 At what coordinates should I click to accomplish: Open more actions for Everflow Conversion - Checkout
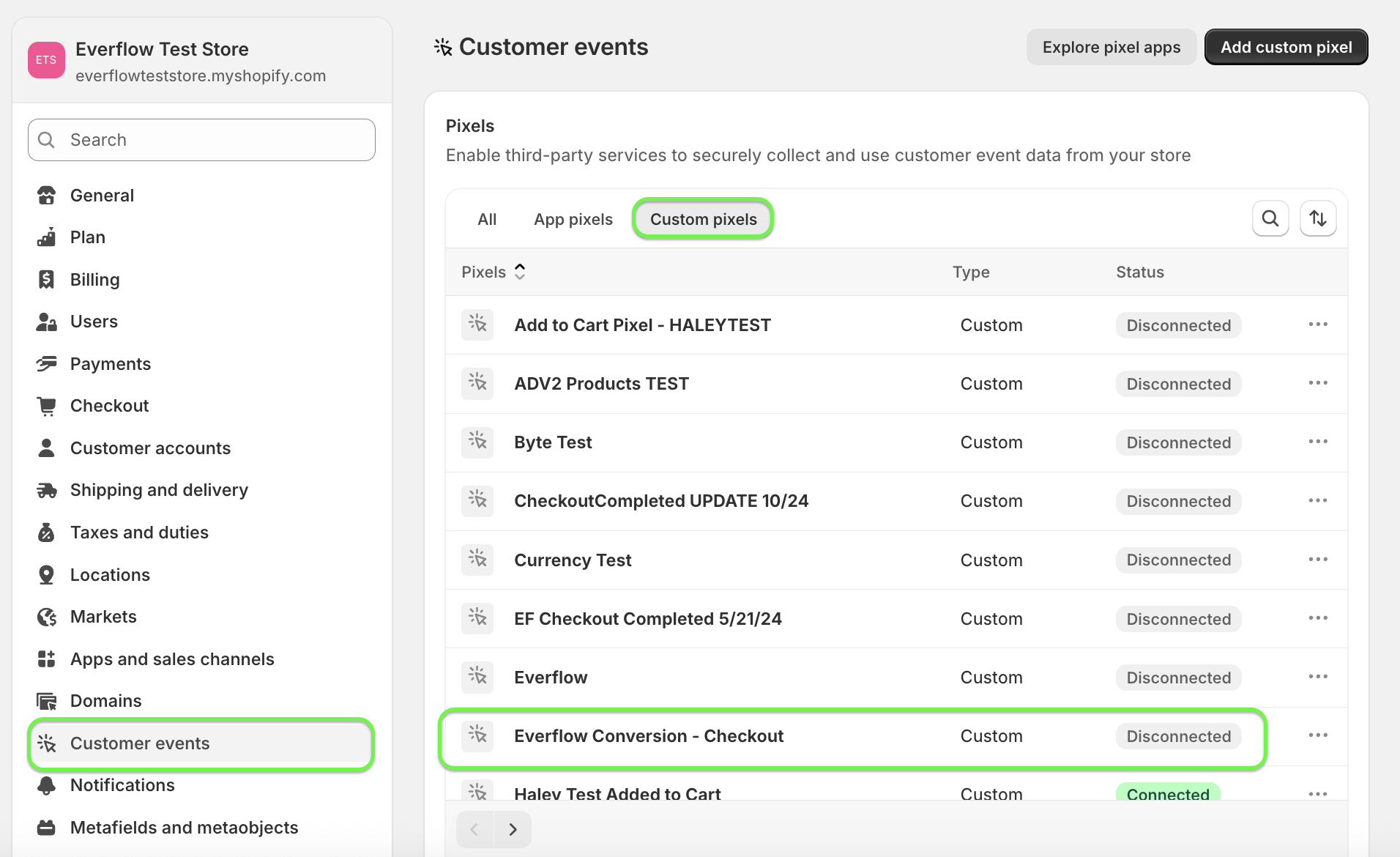[1318, 735]
